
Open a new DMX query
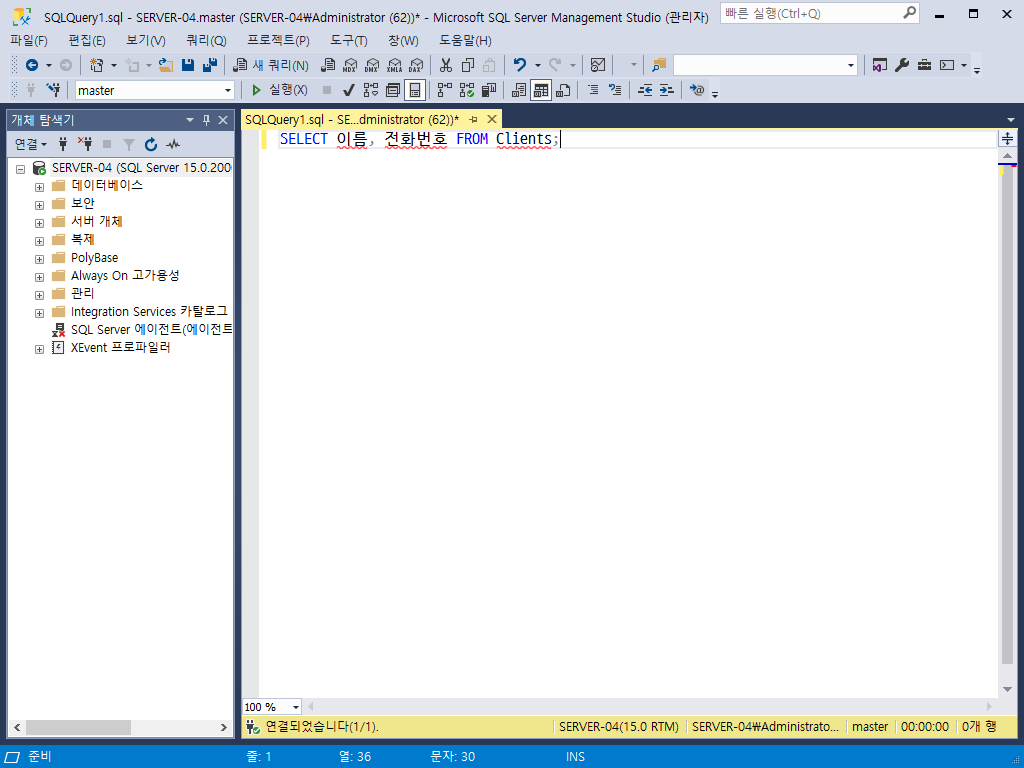click(372, 65)
